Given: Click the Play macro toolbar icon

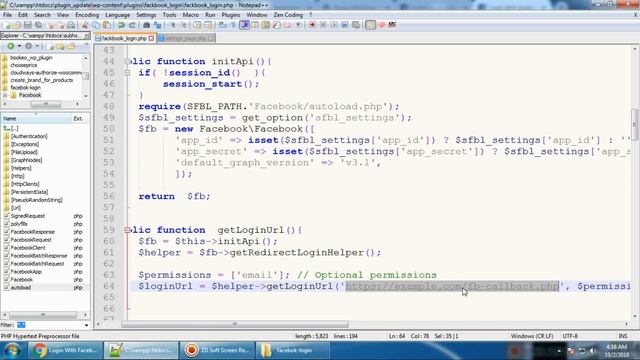Looking at the screenshot, I should (x=334, y=25).
